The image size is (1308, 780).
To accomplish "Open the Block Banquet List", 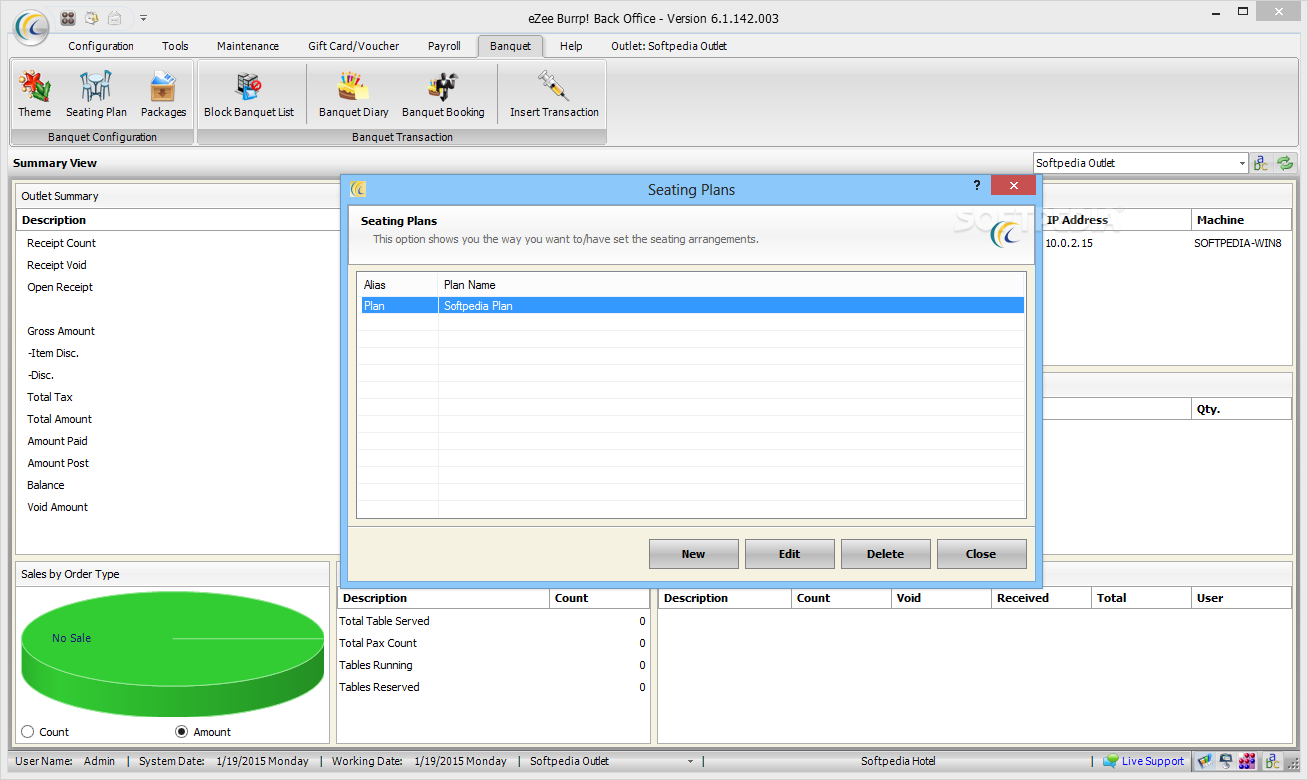I will [249, 95].
